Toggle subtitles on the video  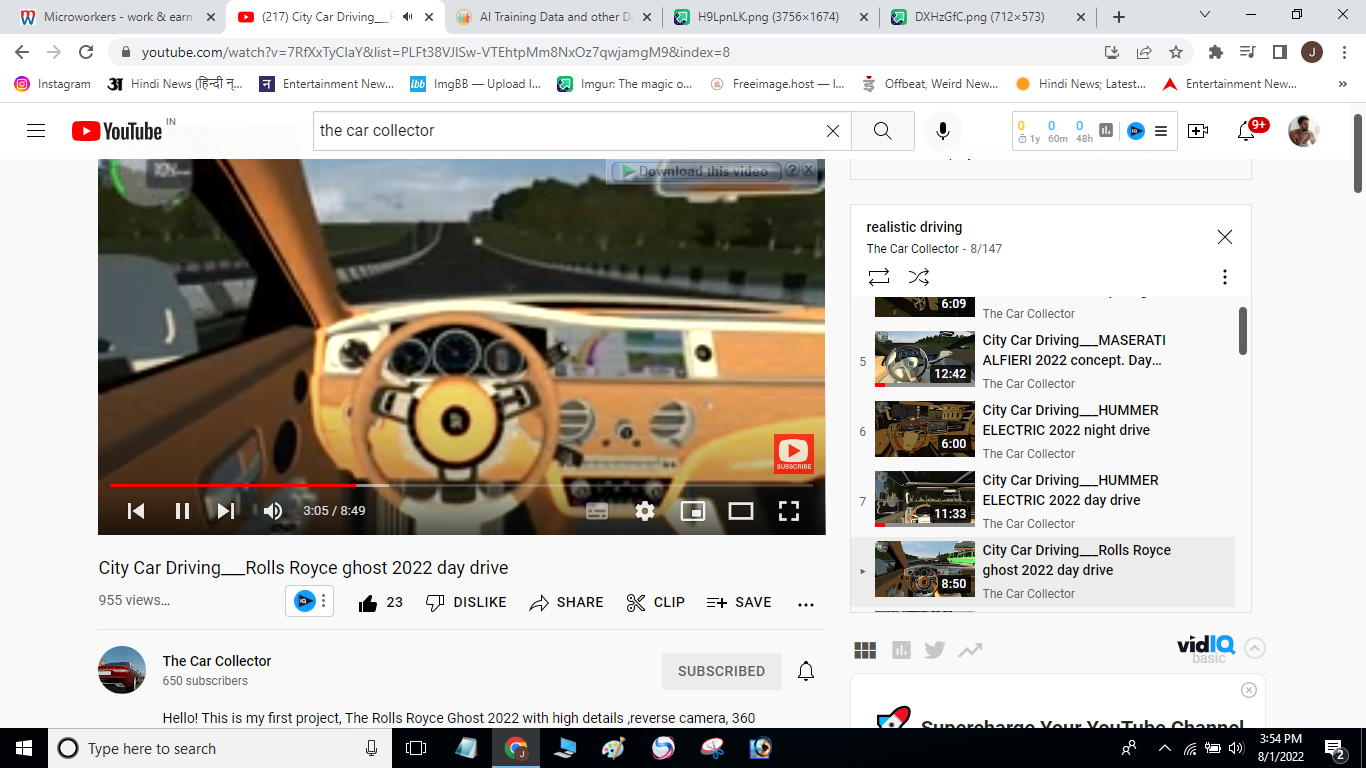click(597, 511)
